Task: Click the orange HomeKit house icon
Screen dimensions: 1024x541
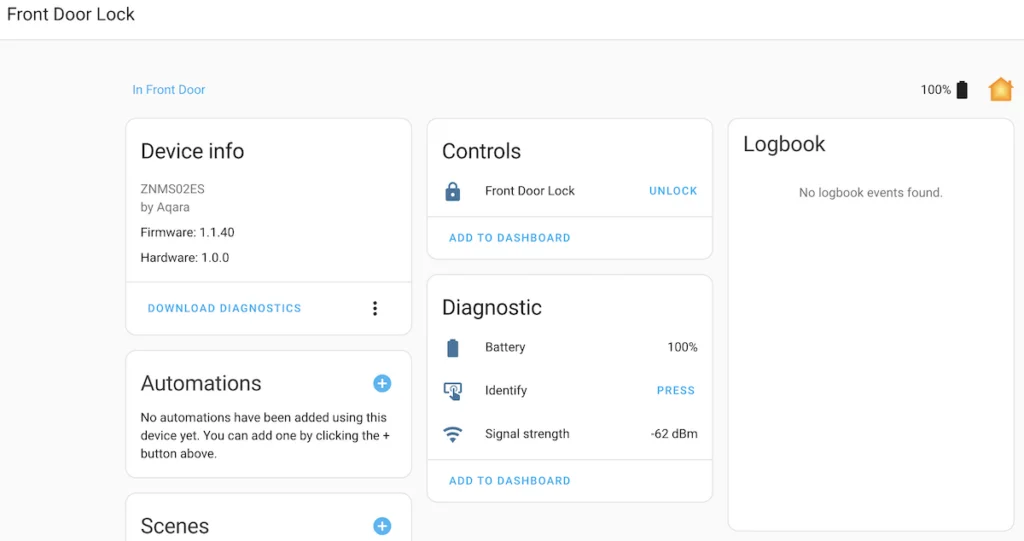Action: point(1000,90)
